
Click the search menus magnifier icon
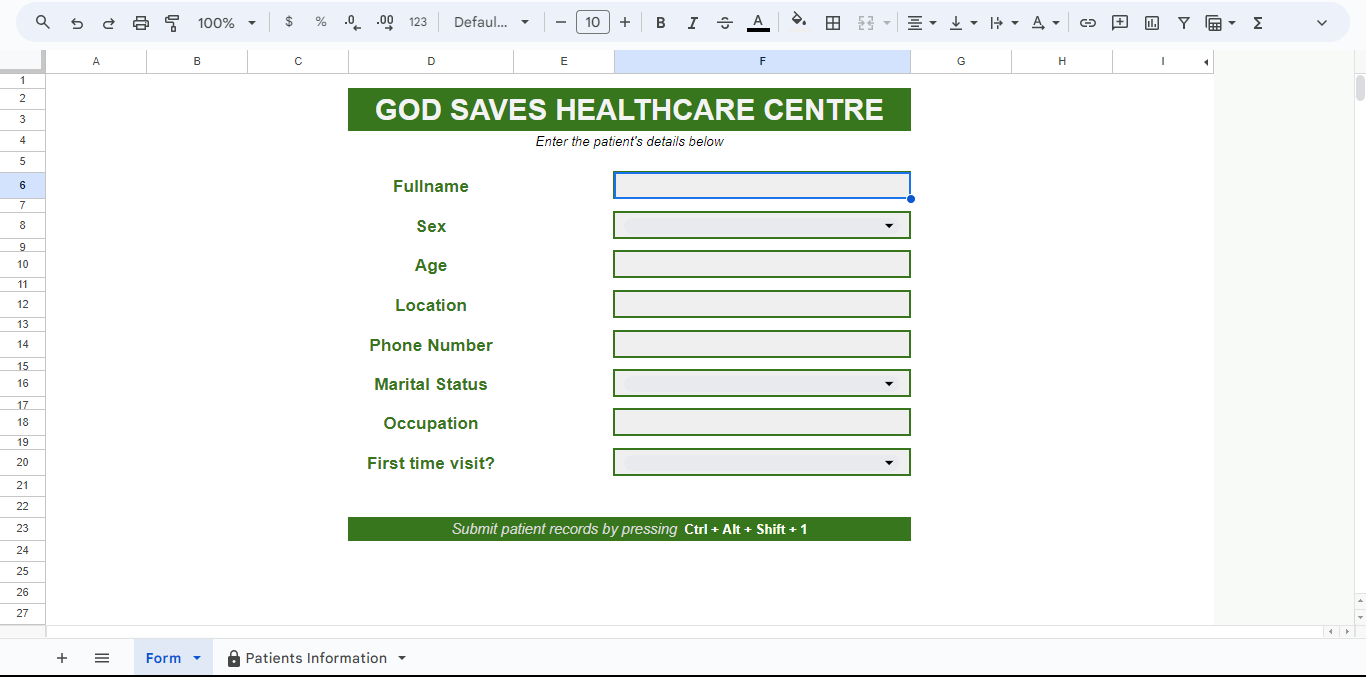43,22
